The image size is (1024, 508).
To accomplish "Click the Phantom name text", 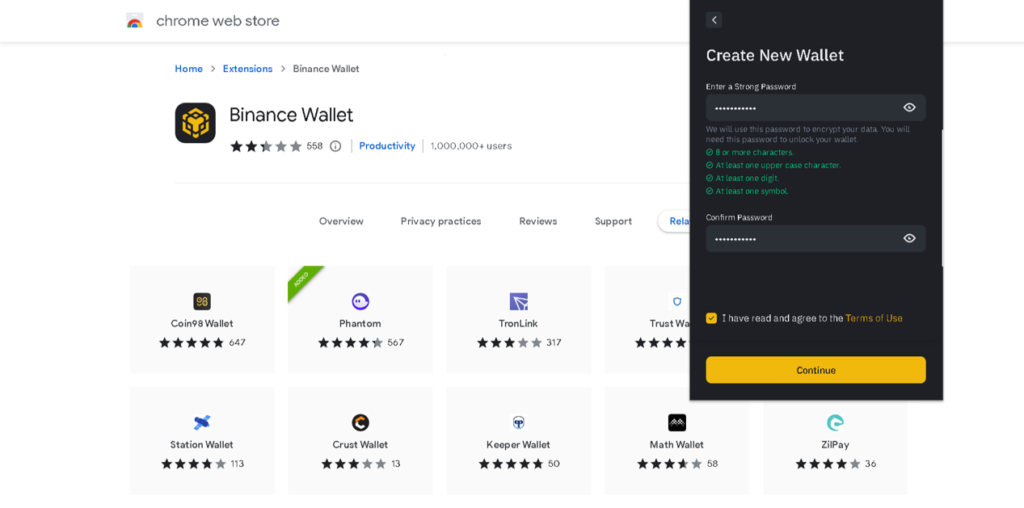I will point(360,324).
